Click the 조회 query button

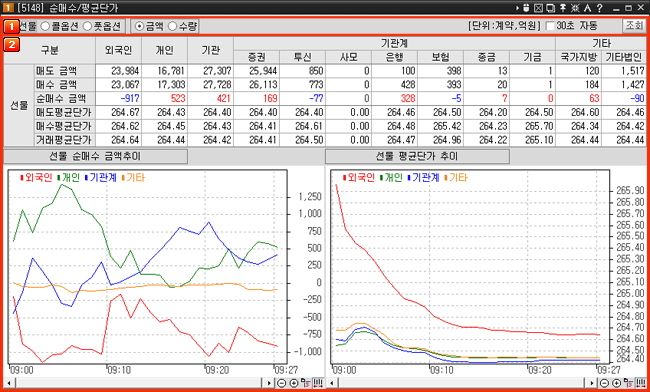(633, 26)
